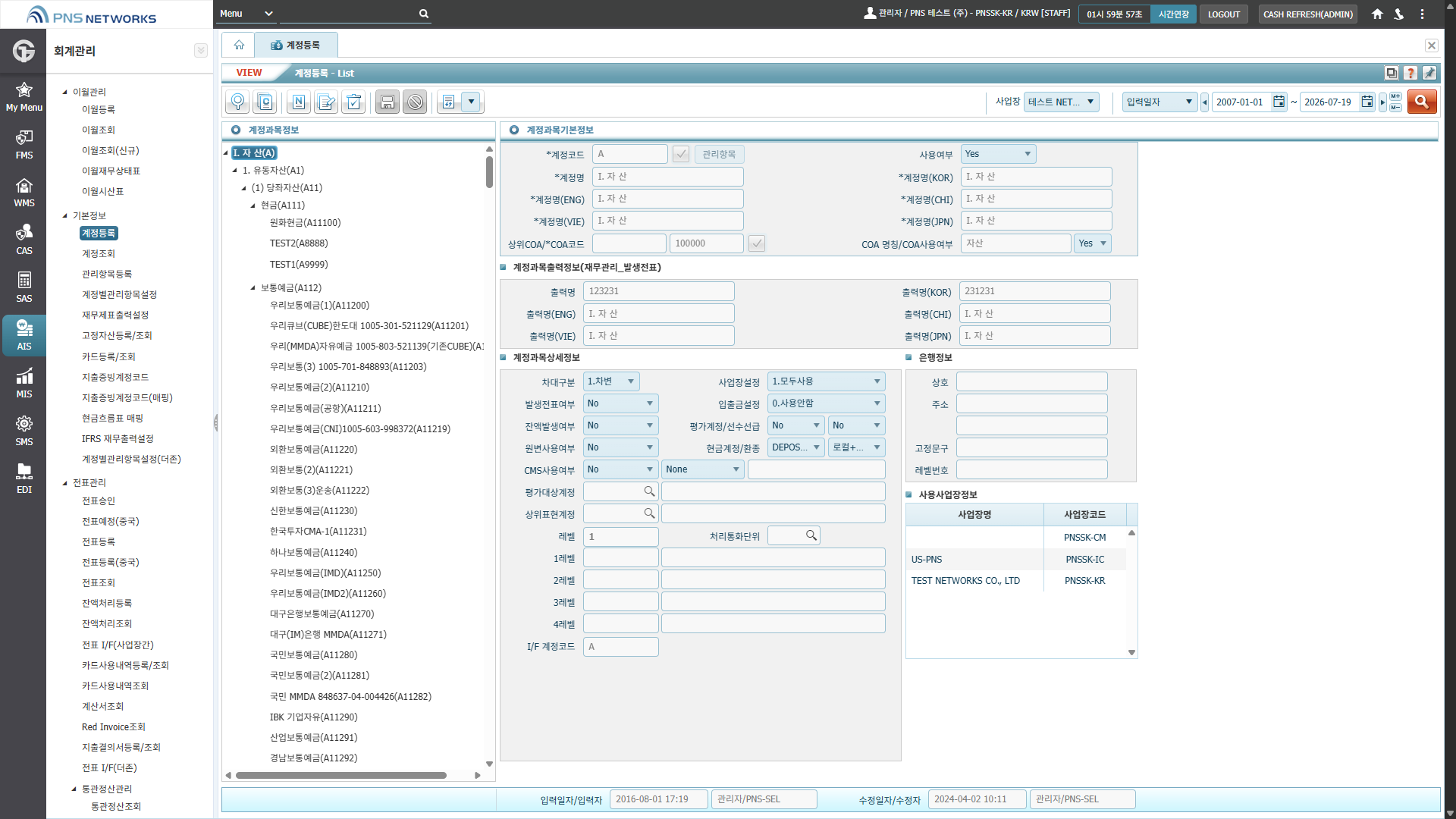The image size is (1456, 819).
Task: Open the FMS sidebar module
Action: tap(24, 144)
